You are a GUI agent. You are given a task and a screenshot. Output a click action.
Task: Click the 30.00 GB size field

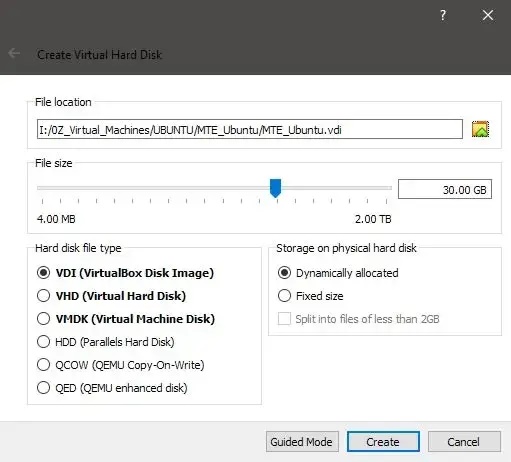445,189
